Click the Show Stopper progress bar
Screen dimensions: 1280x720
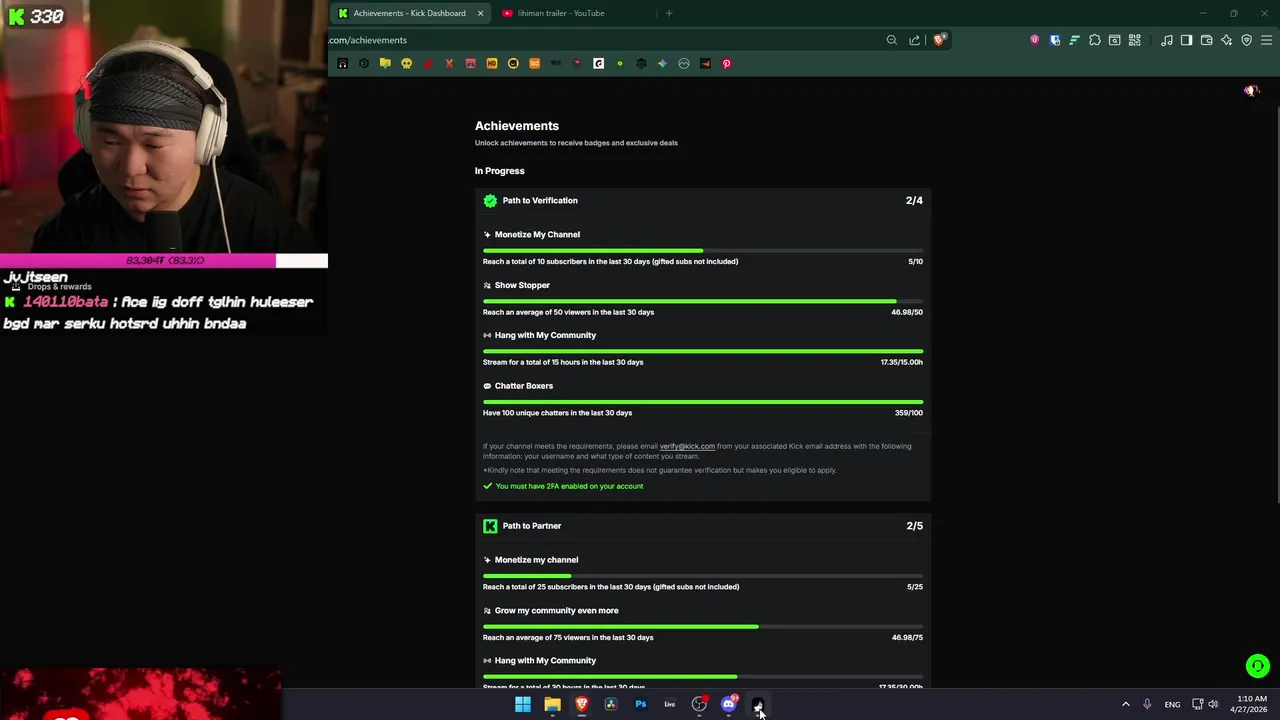pos(703,301)
